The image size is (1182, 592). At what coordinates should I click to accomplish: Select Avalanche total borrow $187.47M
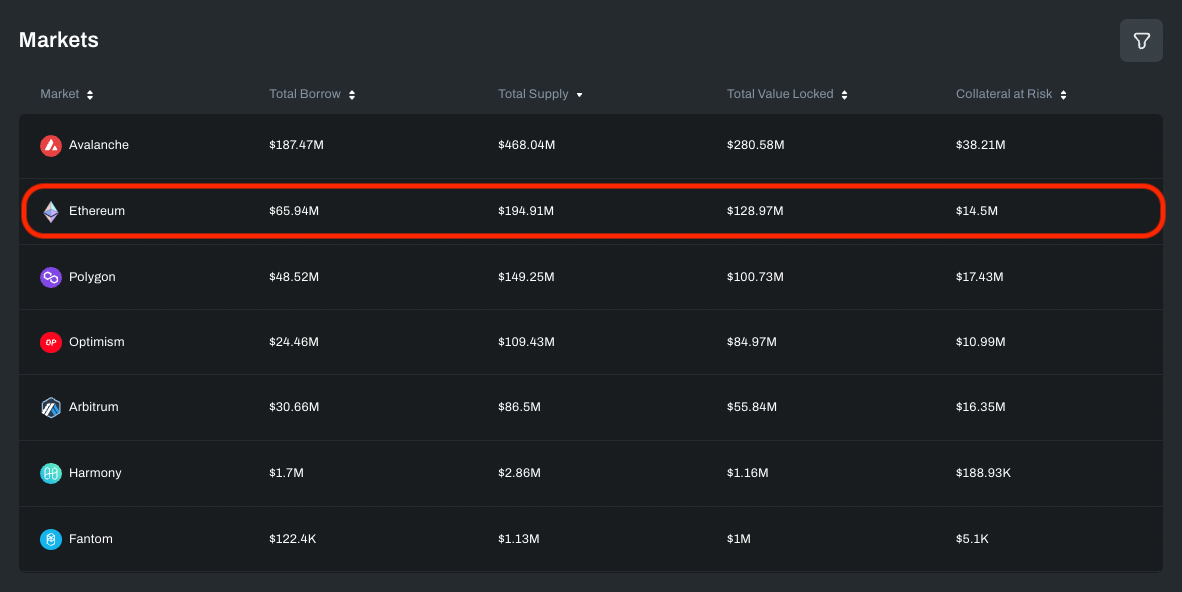296,145
